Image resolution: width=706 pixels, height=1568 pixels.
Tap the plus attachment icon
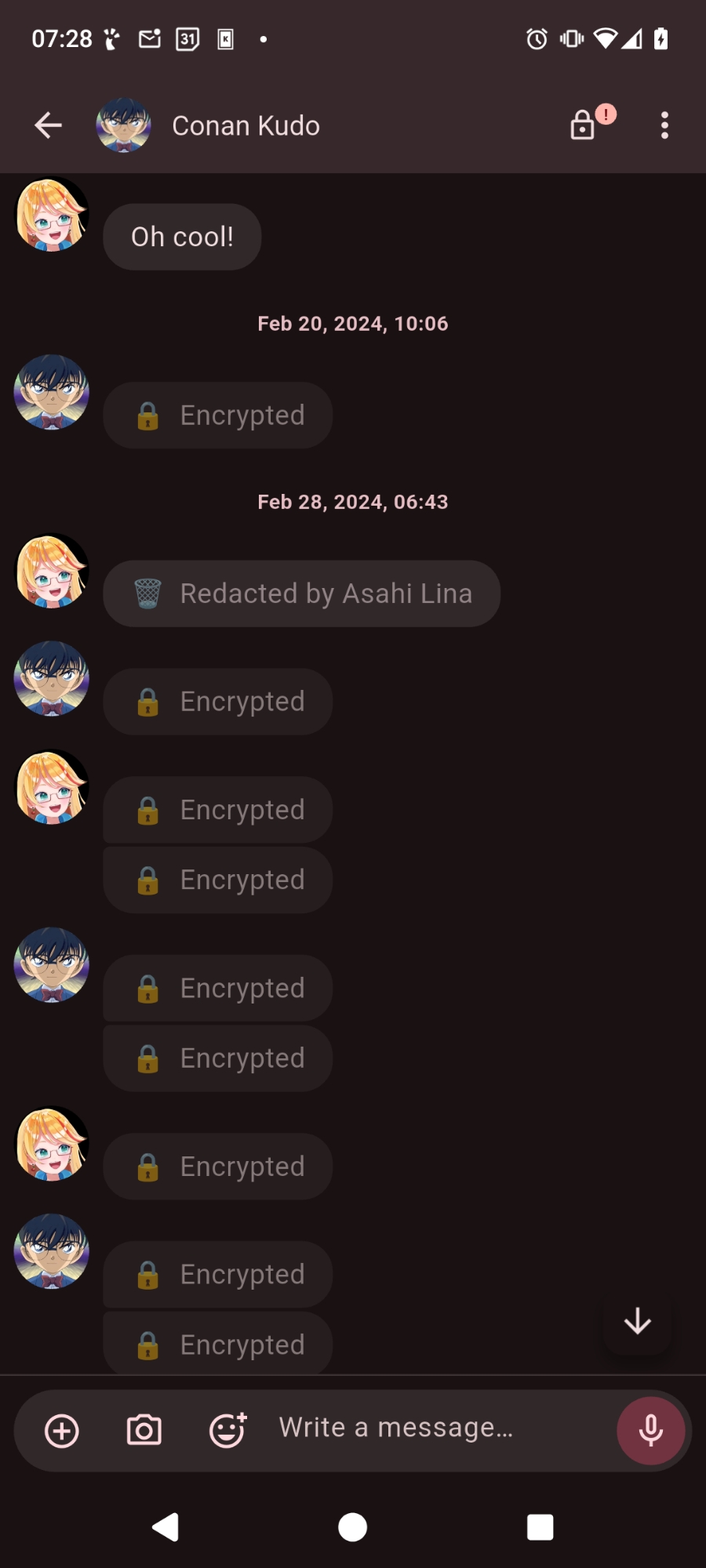[62, 1431]
